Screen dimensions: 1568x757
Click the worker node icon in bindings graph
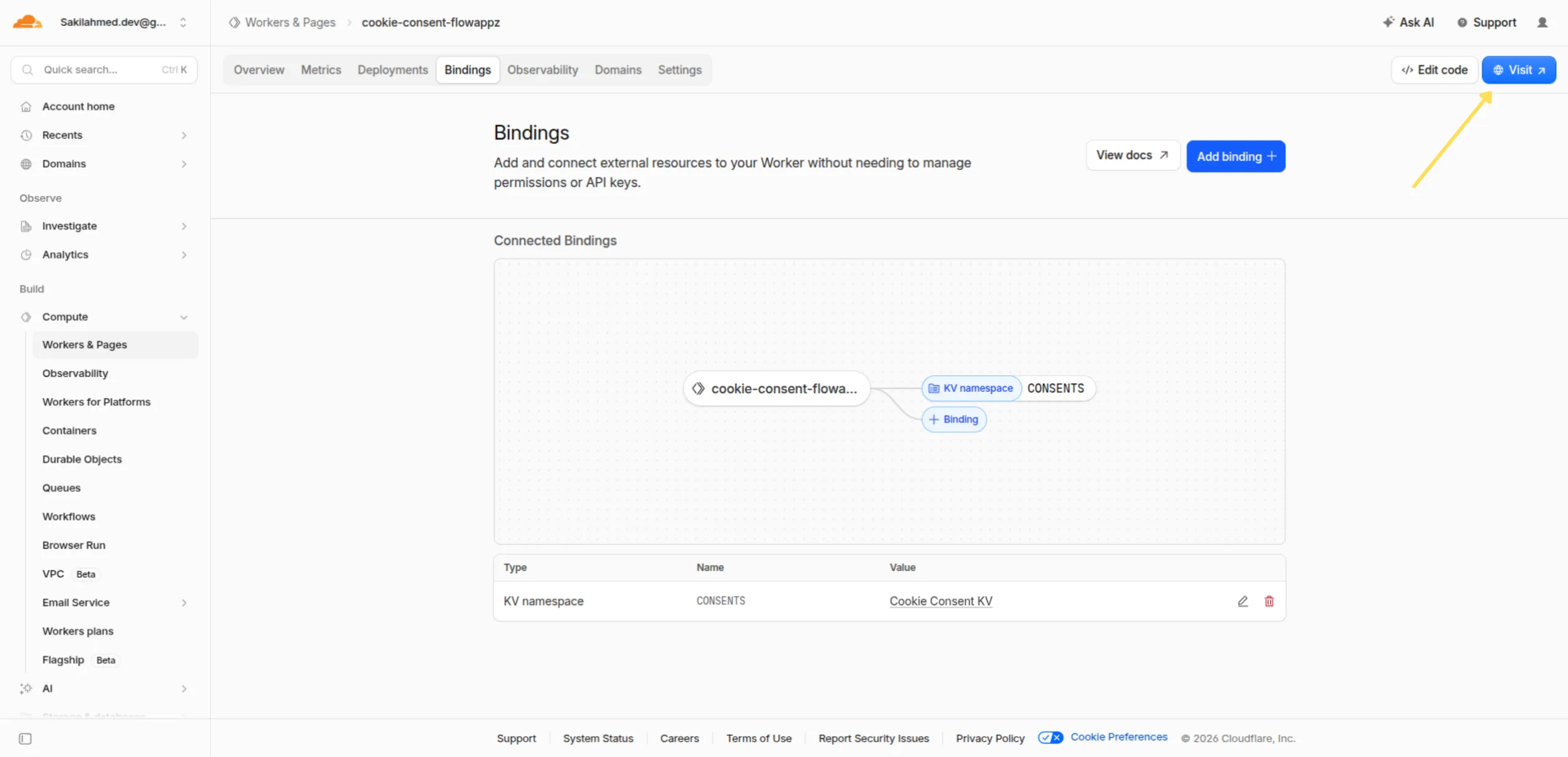tap(698, 389)
